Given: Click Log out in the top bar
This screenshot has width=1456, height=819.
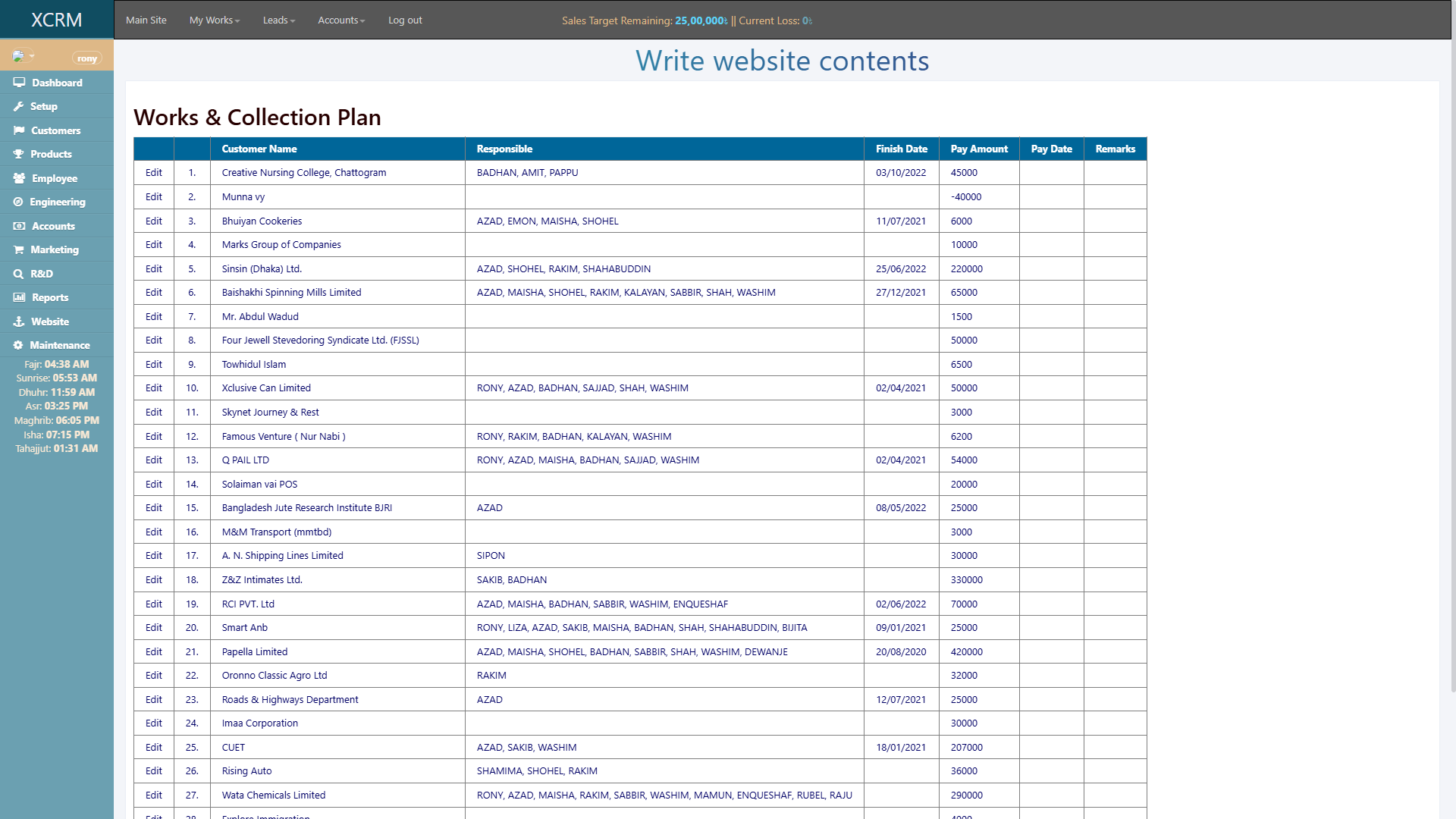Looking at the screenshot, I should point(404,20).
